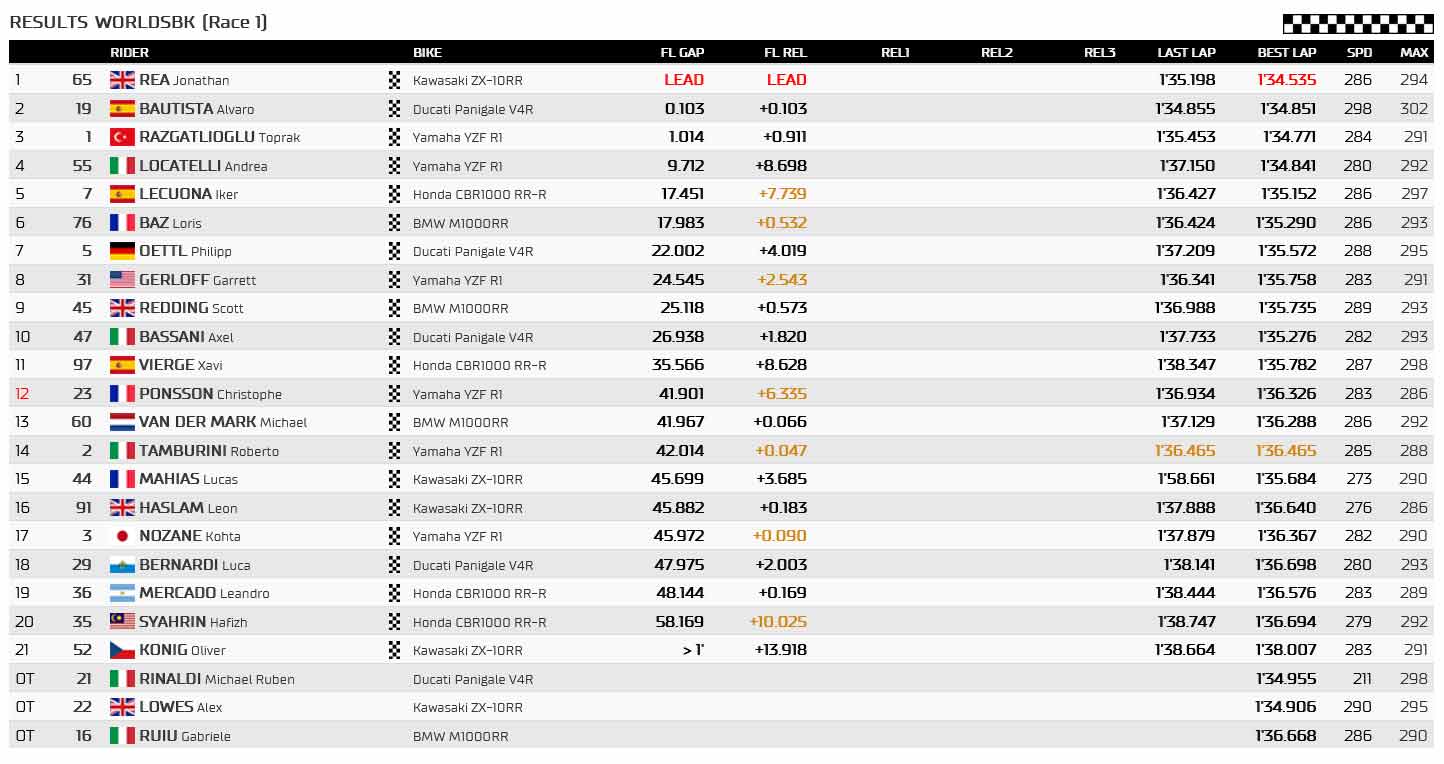Screen dimensions: 1444x764
Task: Click the RESULTS WORLDSBK (Race 1) title
Action: [x=138, y=22]
